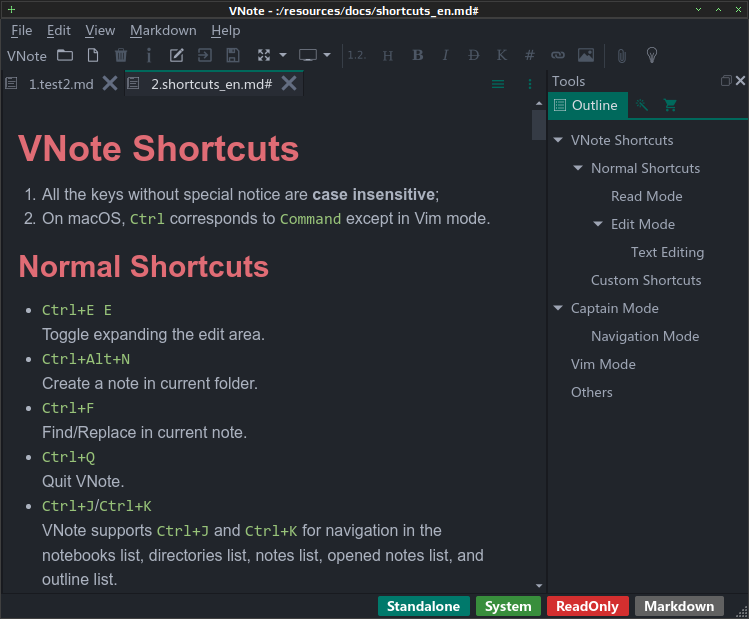Open the opened notes list icon

(498, 84)
